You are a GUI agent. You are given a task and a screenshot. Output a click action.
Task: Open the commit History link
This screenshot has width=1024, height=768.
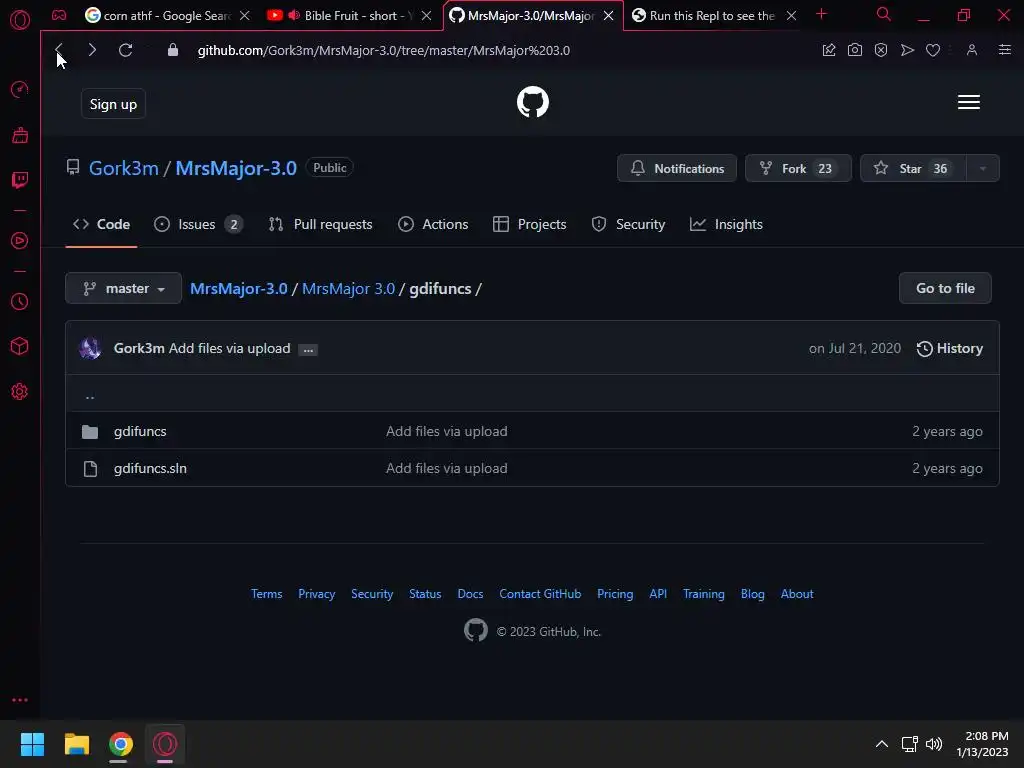point(950,348)
